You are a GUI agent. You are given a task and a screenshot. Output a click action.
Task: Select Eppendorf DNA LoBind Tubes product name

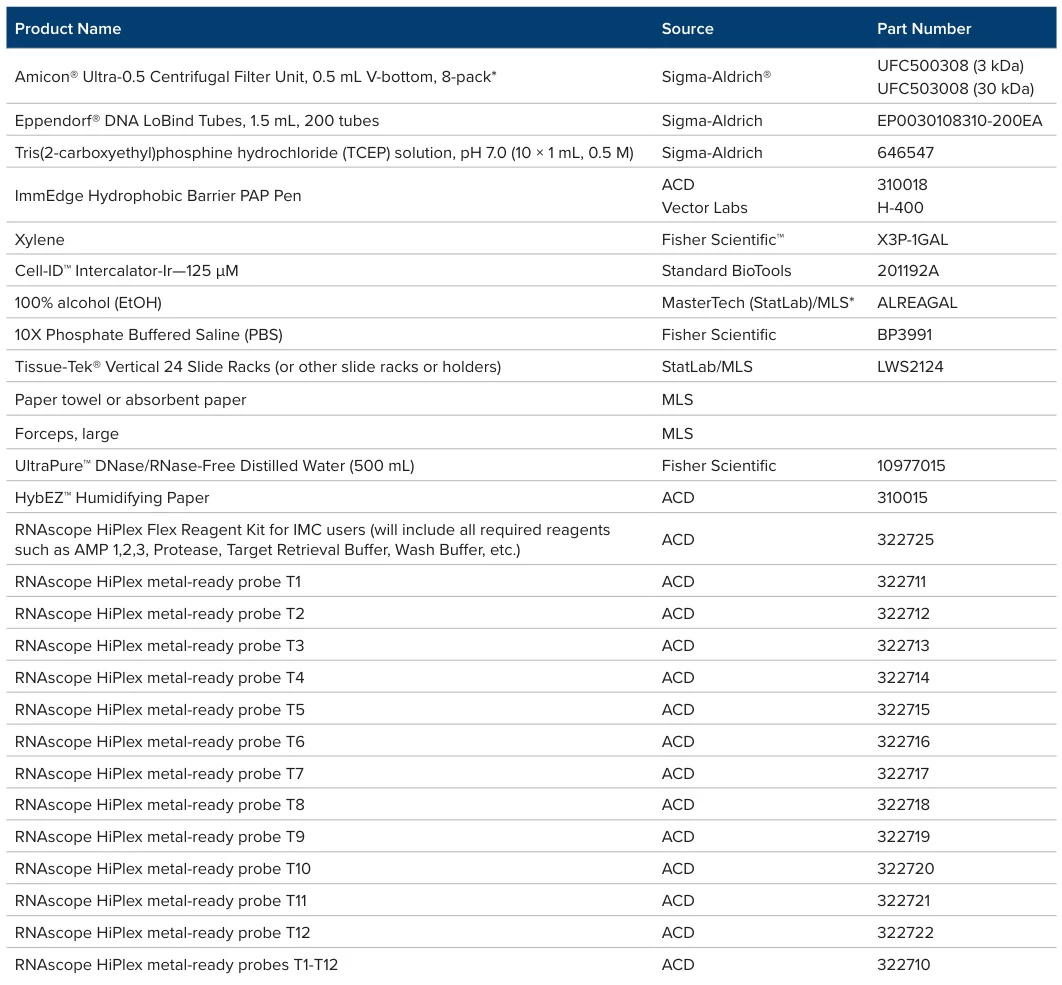click(x=197, y=121)
